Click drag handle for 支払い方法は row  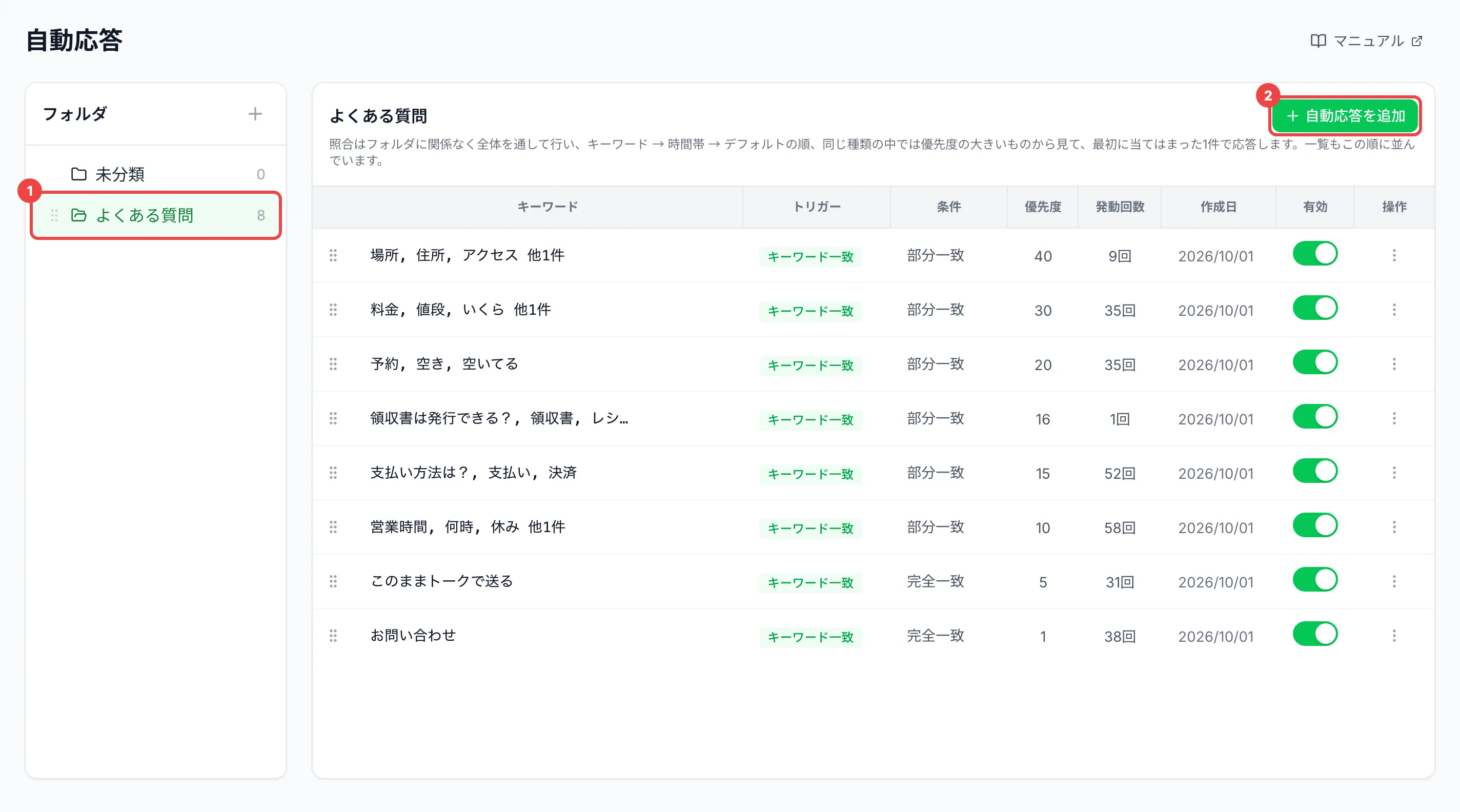point(333,473)
